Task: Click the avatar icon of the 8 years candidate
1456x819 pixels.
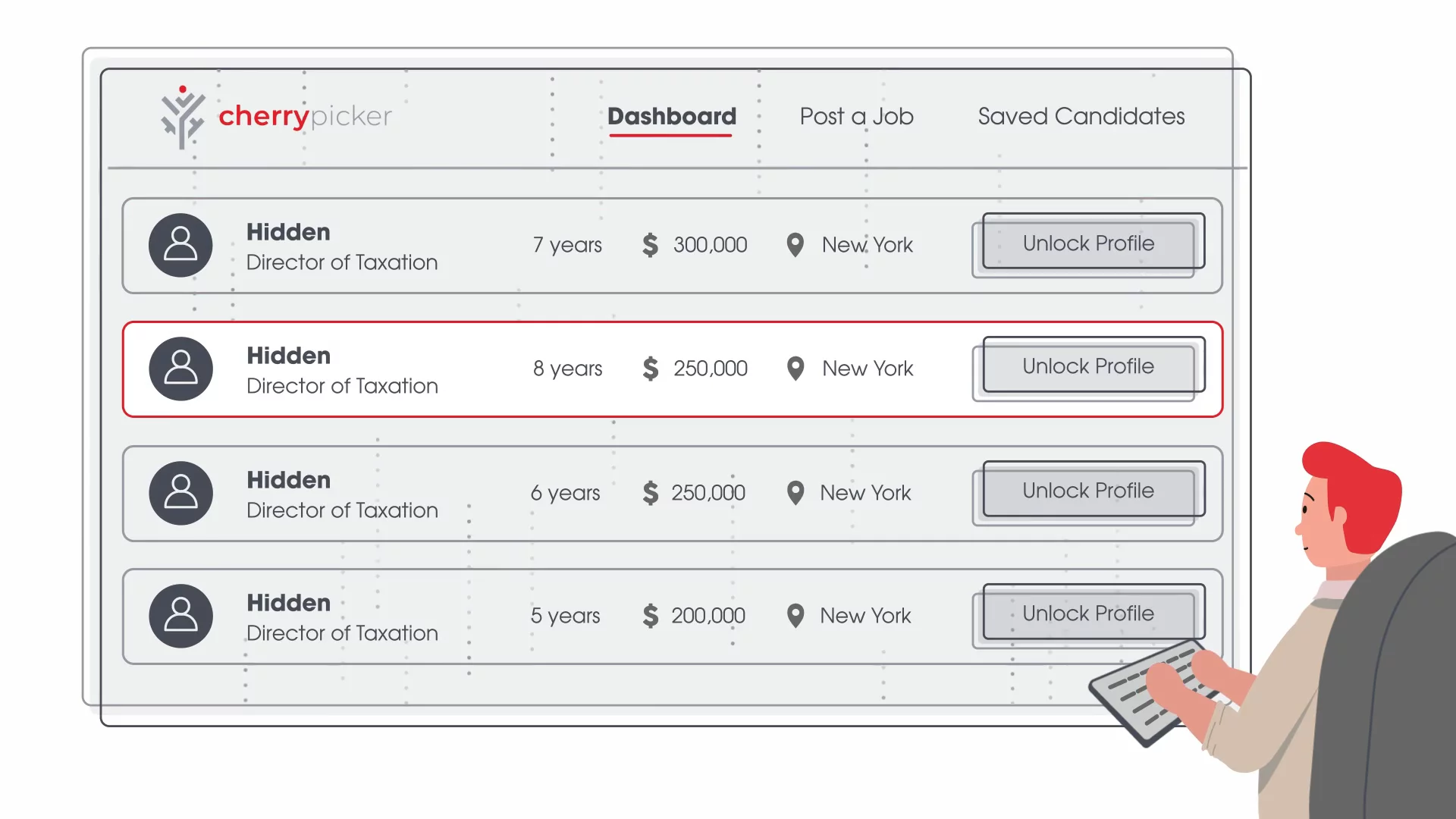Action: pos(180,369)
